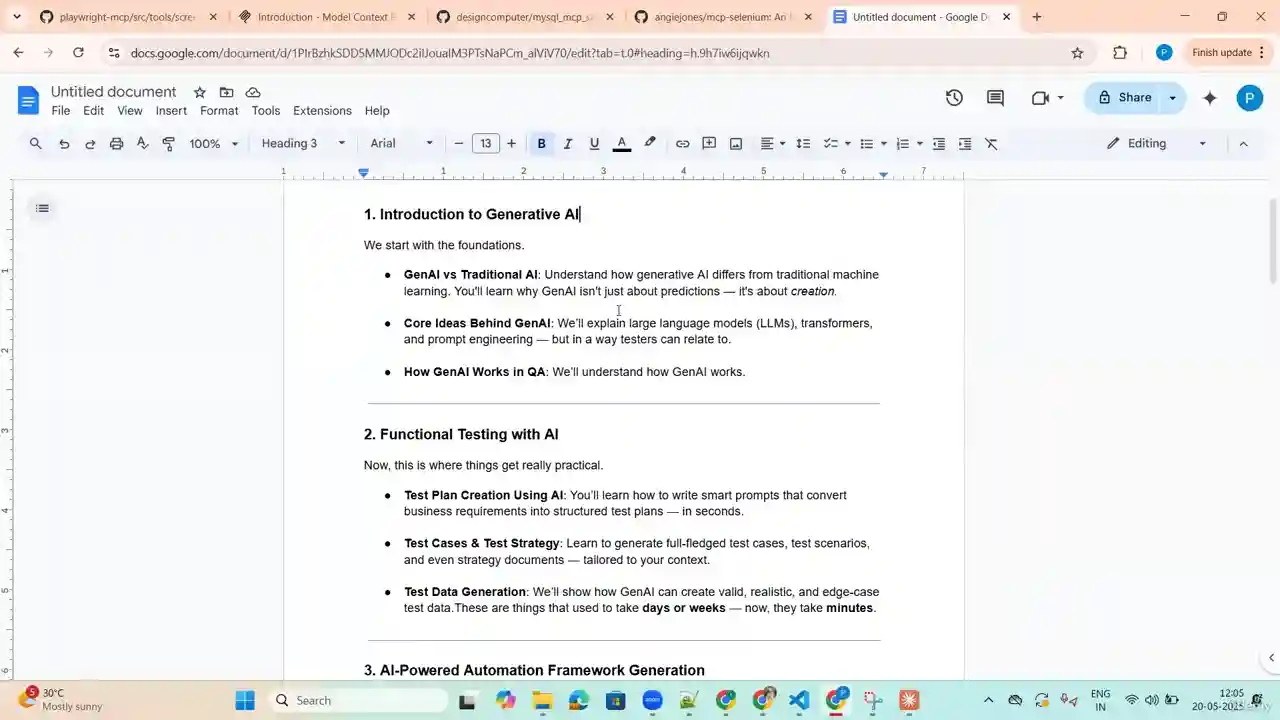Increase font size with plus button

point(512,144)
